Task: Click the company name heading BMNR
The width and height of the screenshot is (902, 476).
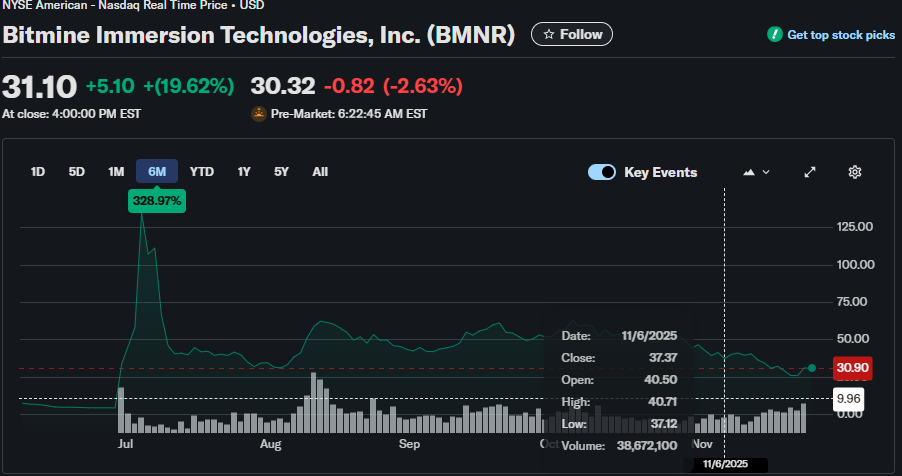Action: point(259,35)
